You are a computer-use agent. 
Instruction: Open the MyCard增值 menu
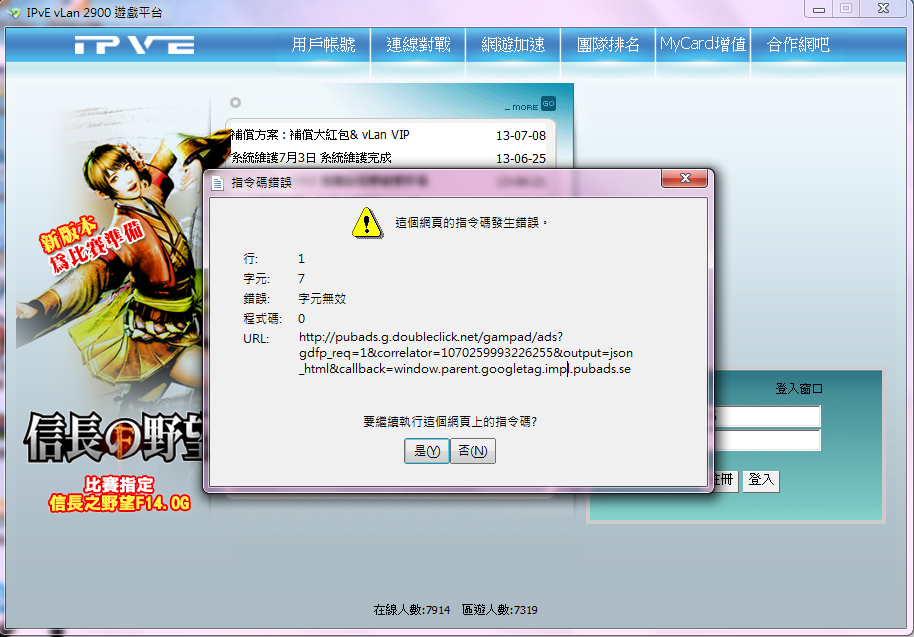coord(703,44)
